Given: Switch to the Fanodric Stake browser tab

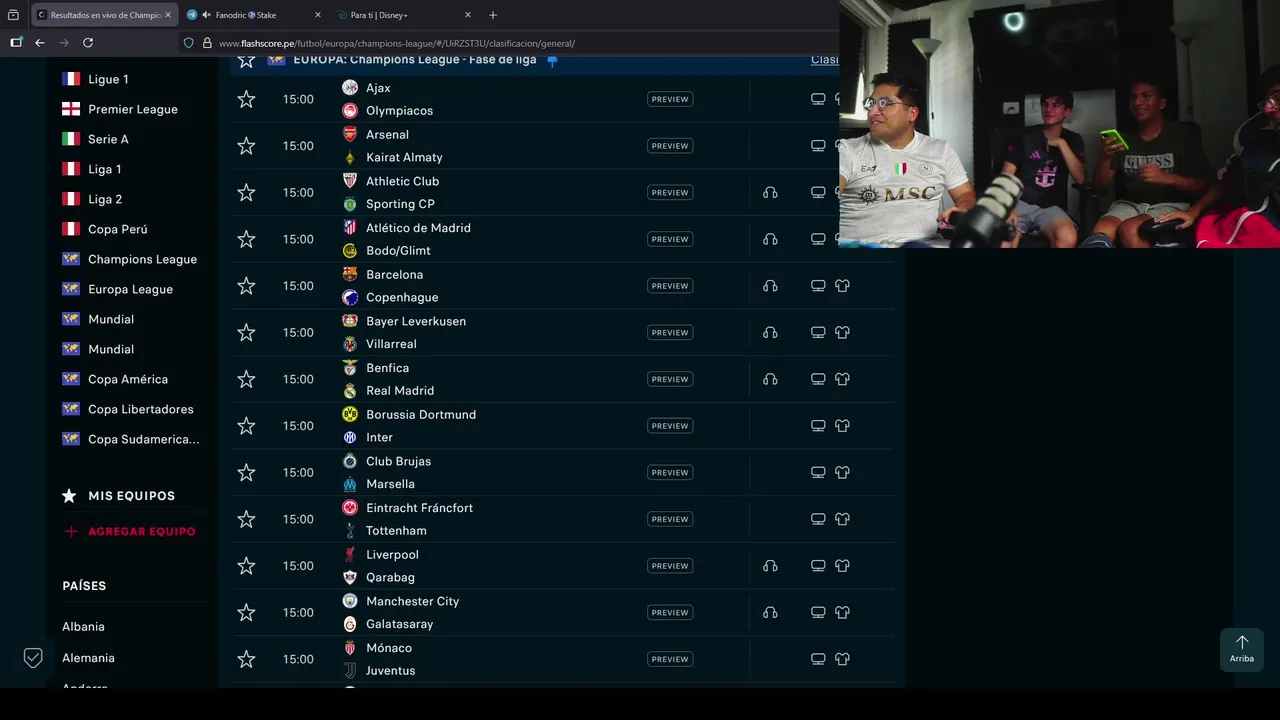Looking at the screenshot, I should (x=254, y=15).
